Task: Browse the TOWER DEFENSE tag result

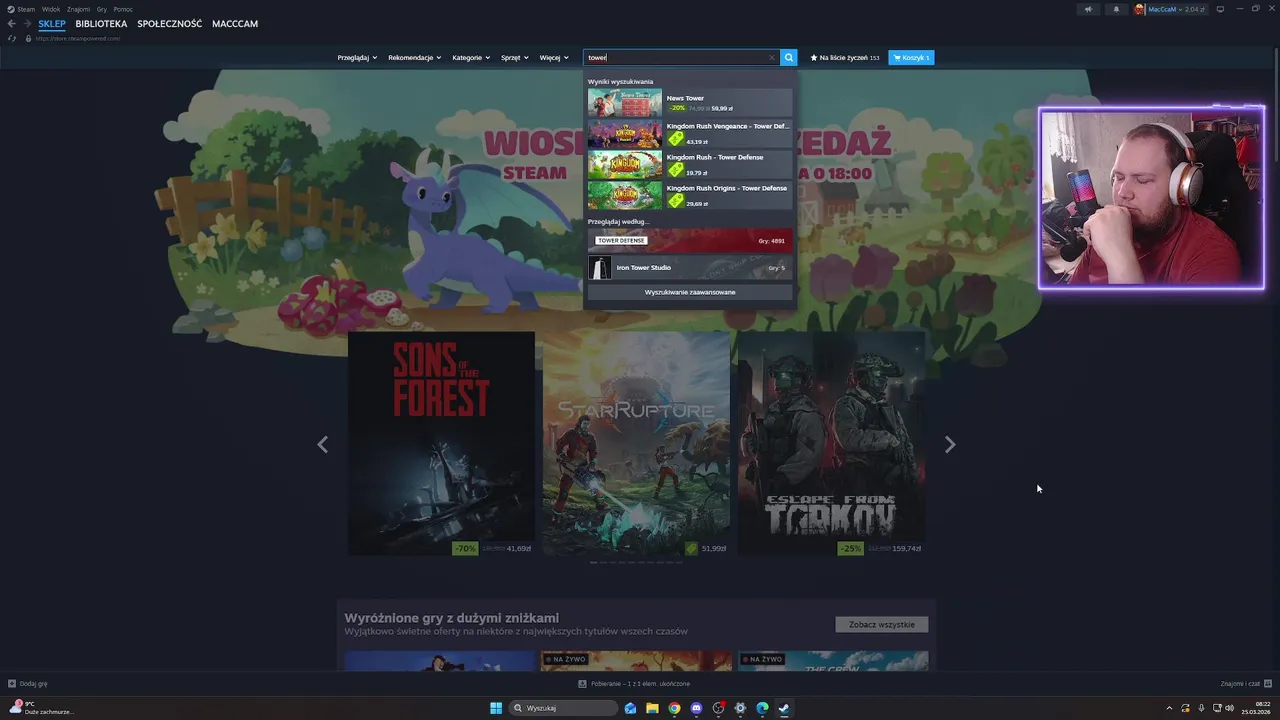Action: coord(690,240)
